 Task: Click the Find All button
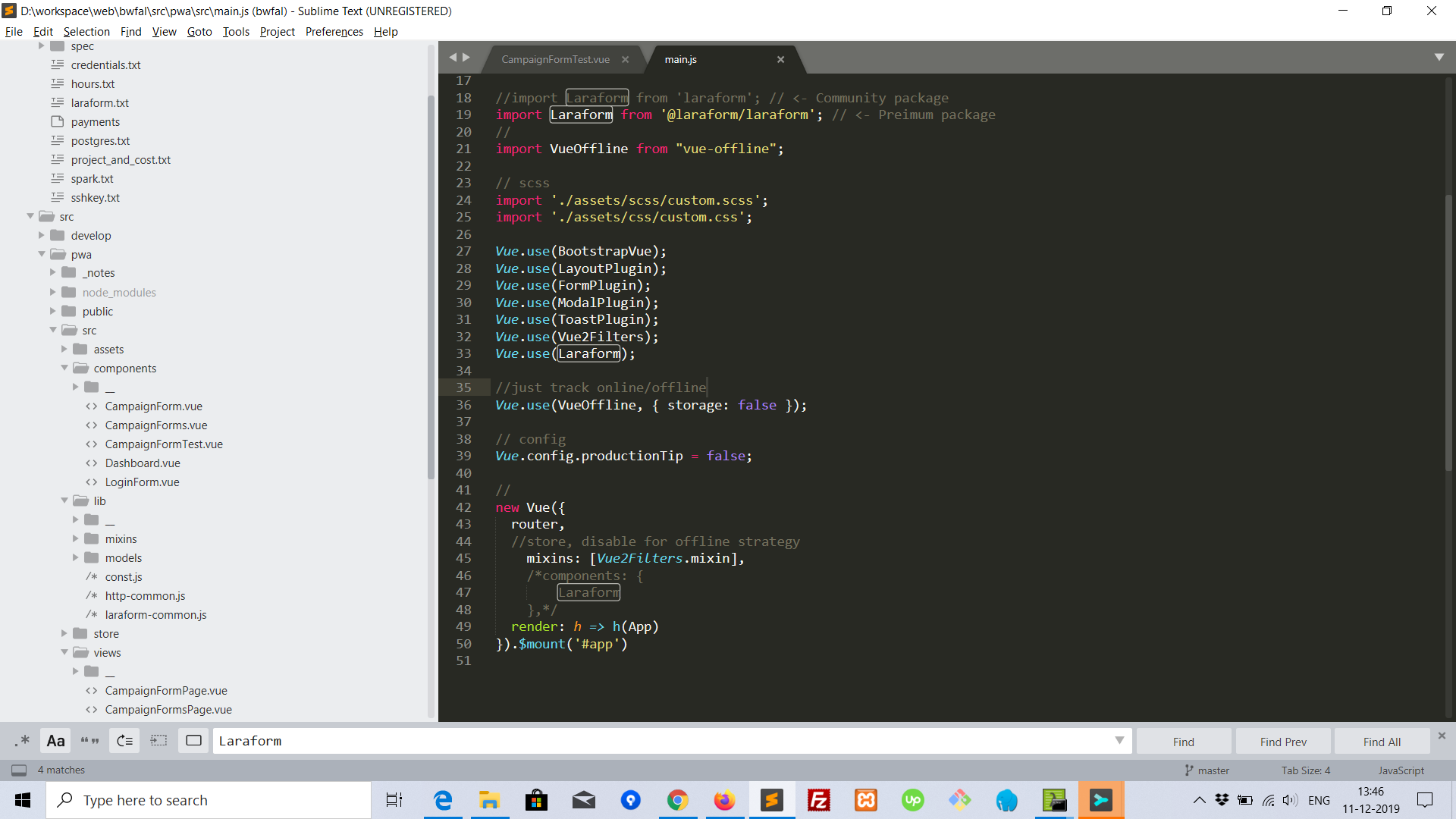pos(1380,741)
